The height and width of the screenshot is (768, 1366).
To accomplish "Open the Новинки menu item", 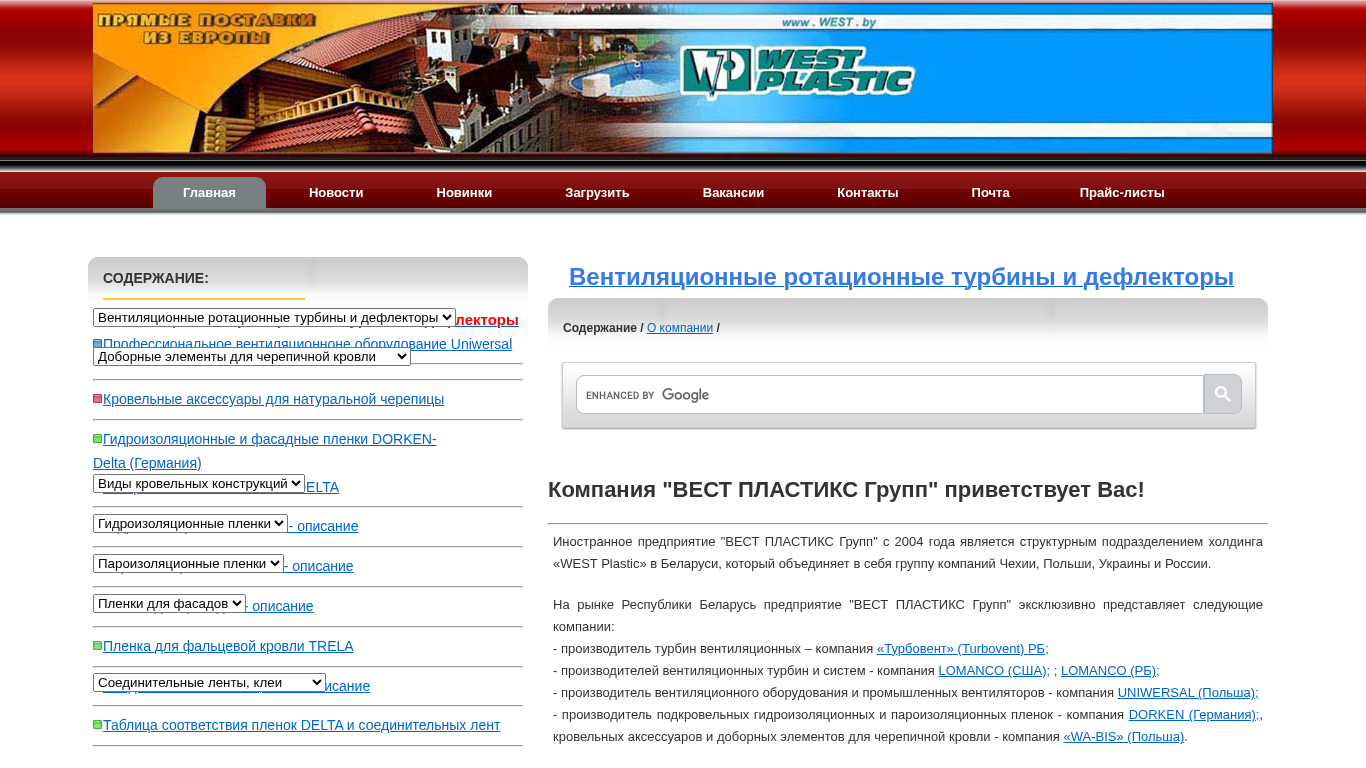I will pyautogui.click(x=464, y=193).
